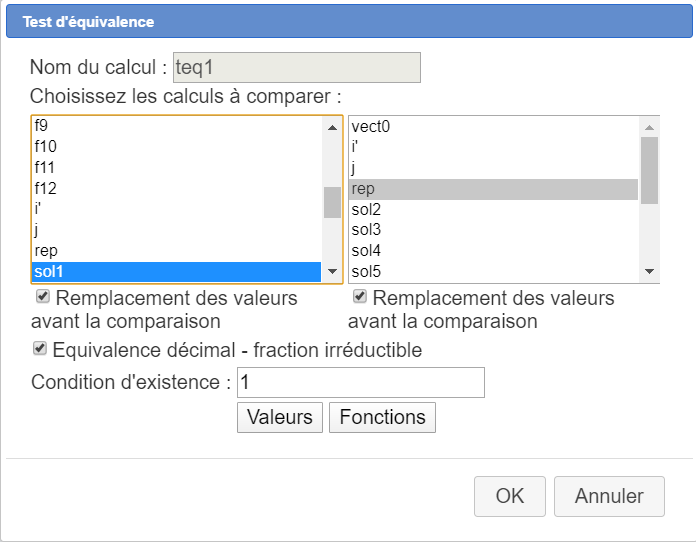
Task: Confirm with the OK button
Action: coord(510,495)
